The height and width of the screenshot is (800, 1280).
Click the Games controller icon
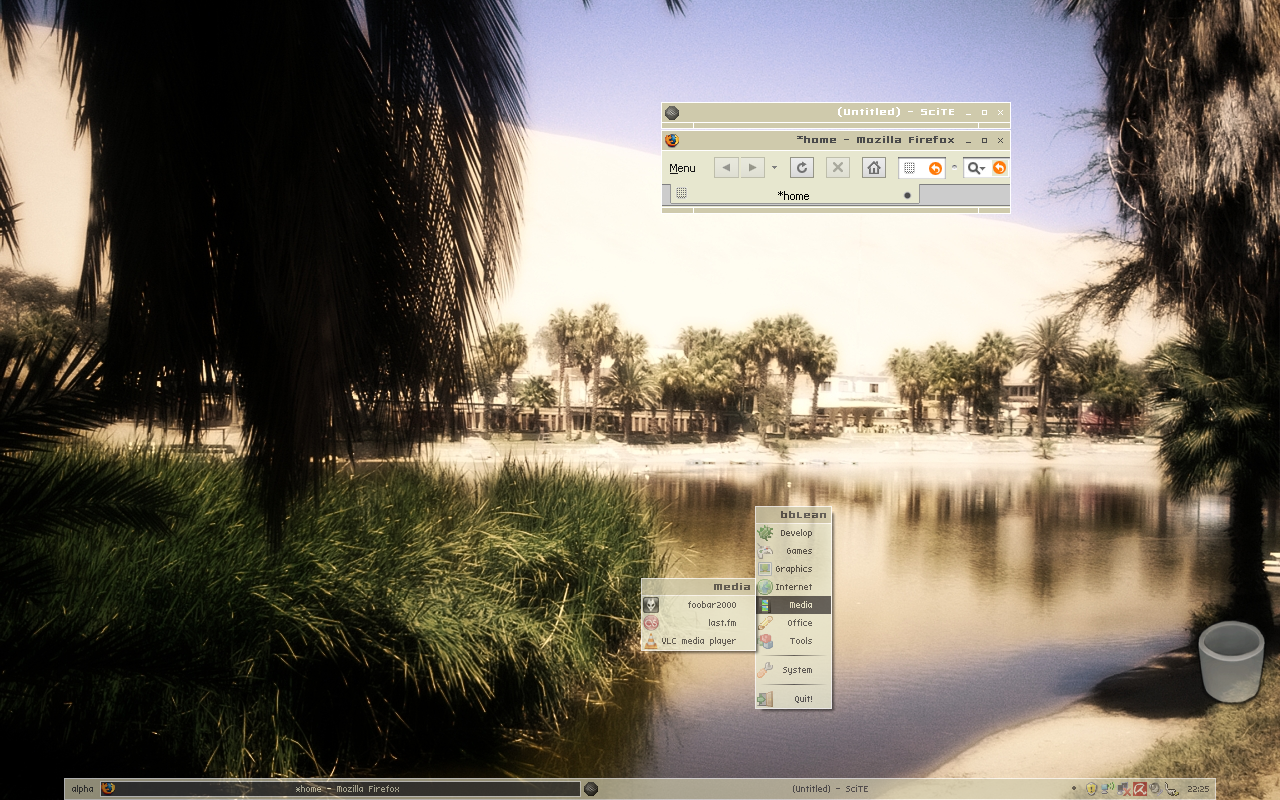coord(765,551)
